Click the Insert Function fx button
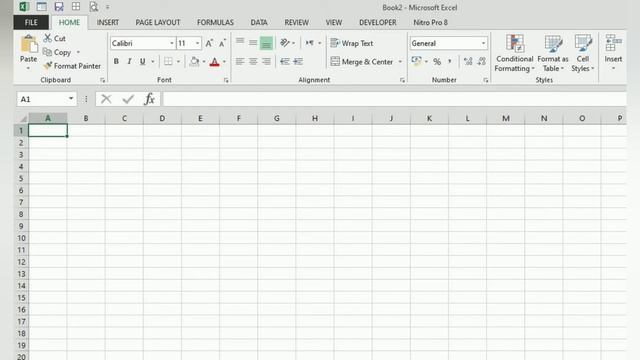640x360 pixels. point(149,99)
